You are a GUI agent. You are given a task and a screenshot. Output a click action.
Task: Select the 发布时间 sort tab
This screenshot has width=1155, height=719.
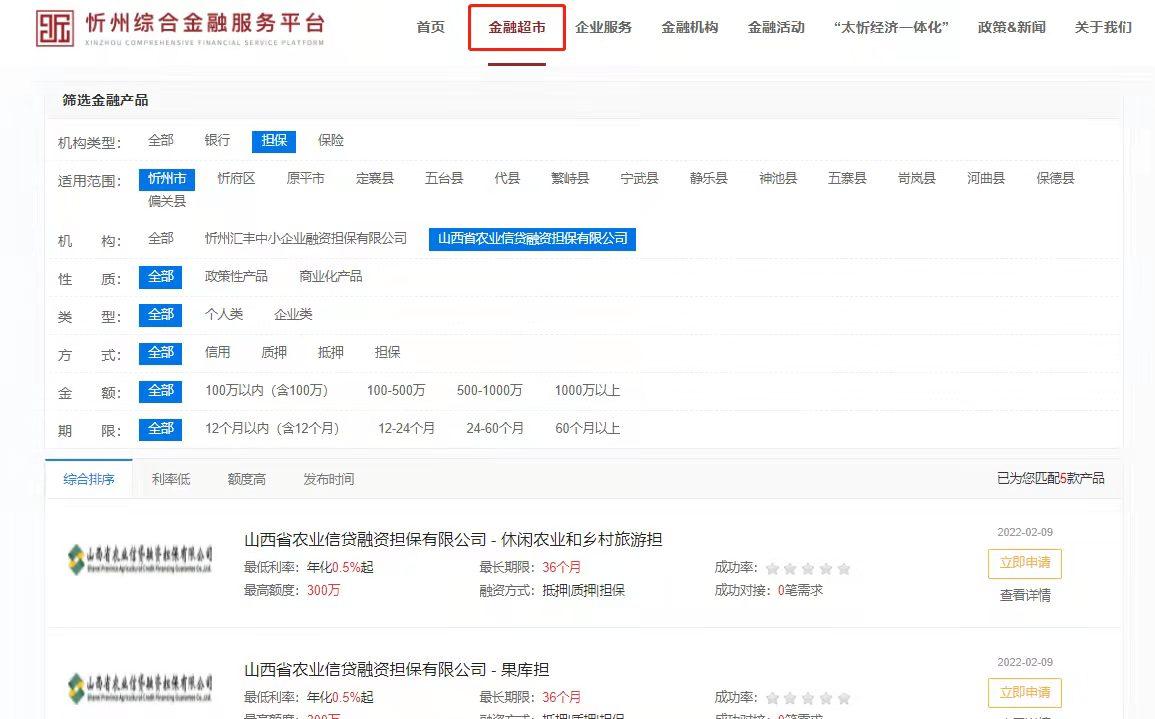coord(328,479)
